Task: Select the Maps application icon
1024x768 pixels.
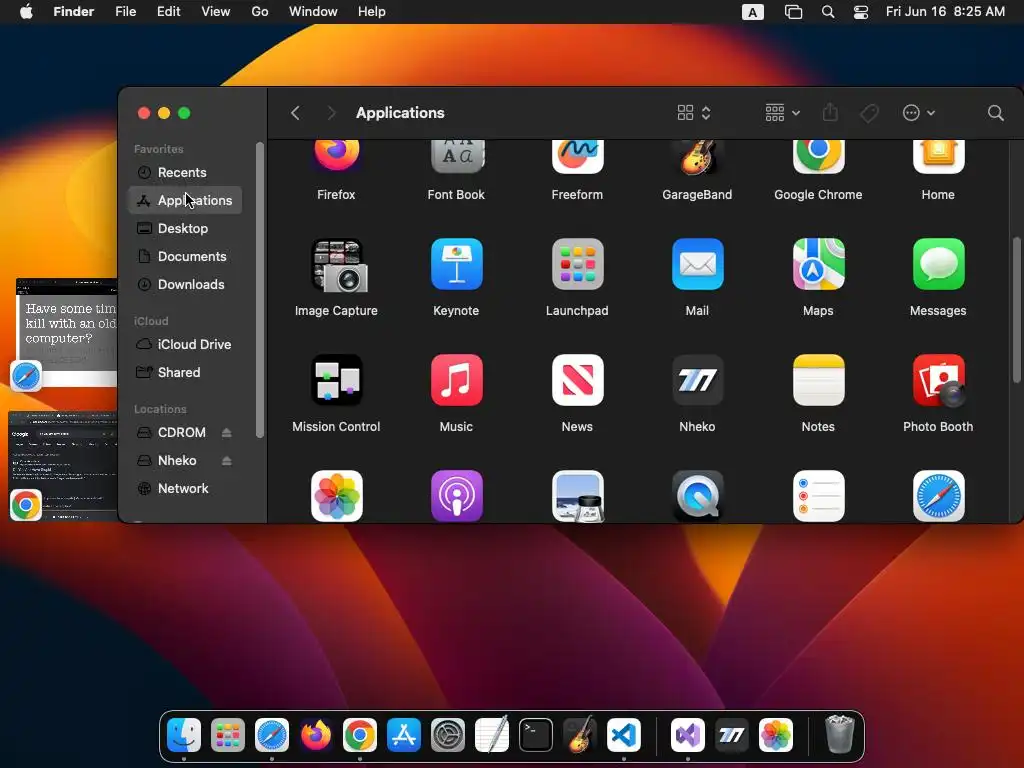Action: click(x=818, y=264)
